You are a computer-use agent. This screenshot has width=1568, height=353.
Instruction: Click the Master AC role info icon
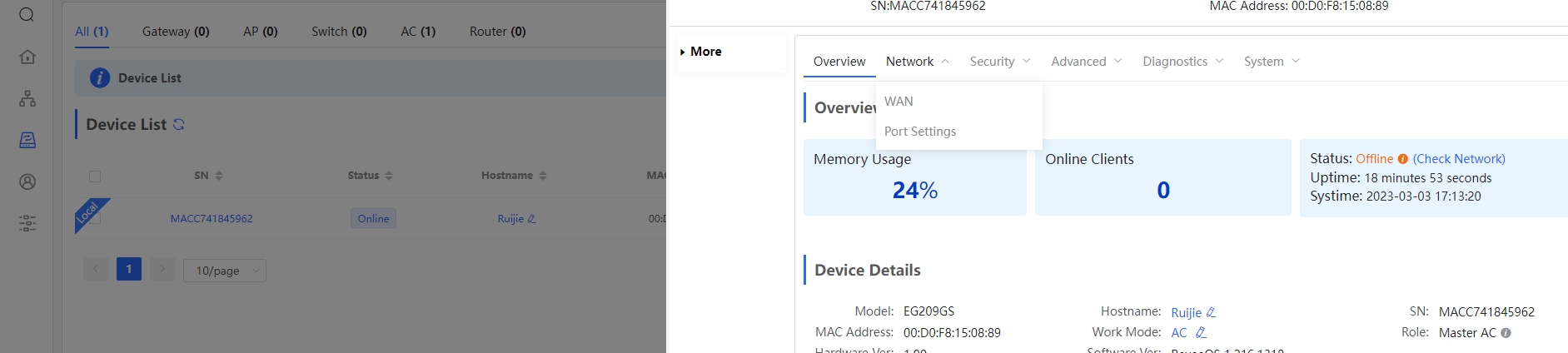tap(1506, 333)
